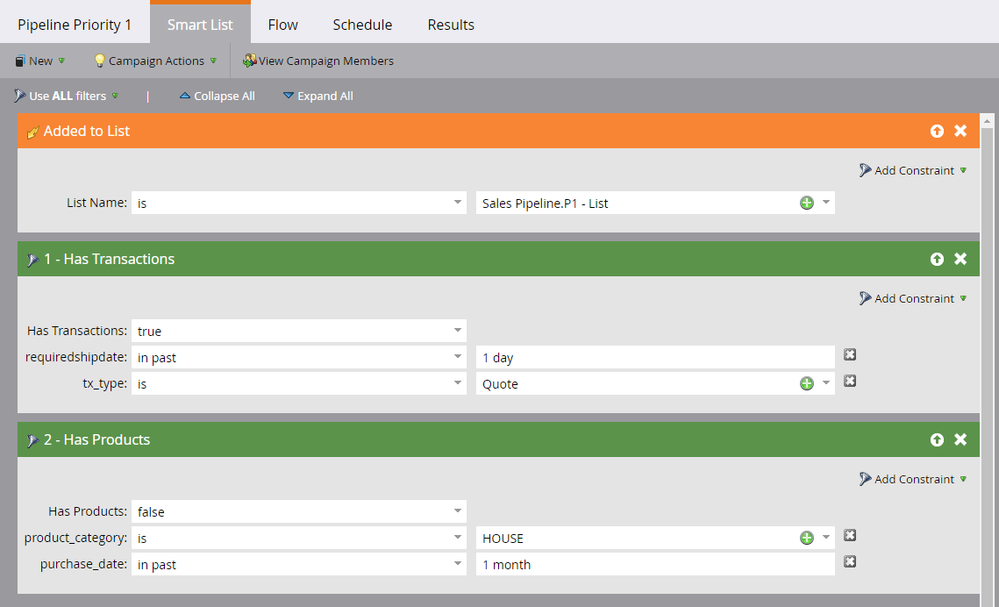999x607 pixels.
Task: Remove the tx_type constraint
Action: [x=850, y=381]
